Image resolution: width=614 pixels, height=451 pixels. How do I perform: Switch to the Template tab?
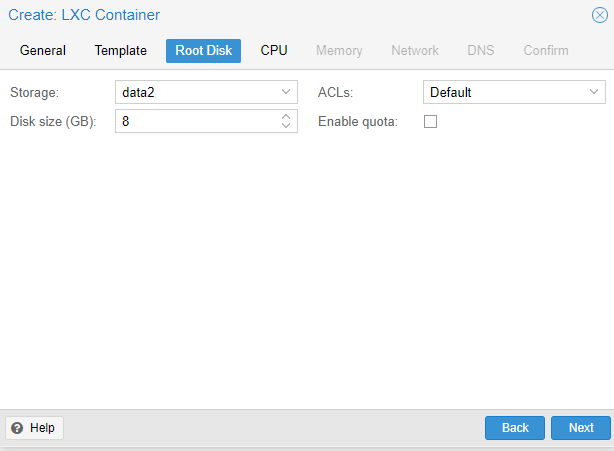pos(121,51)
